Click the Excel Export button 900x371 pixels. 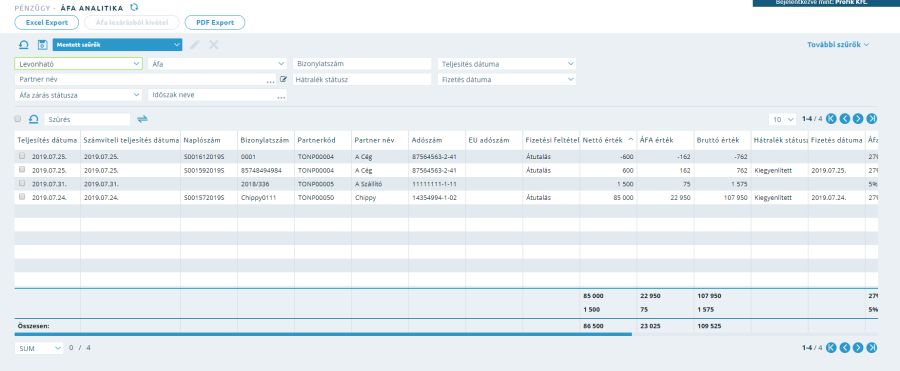tap(47, 22)
